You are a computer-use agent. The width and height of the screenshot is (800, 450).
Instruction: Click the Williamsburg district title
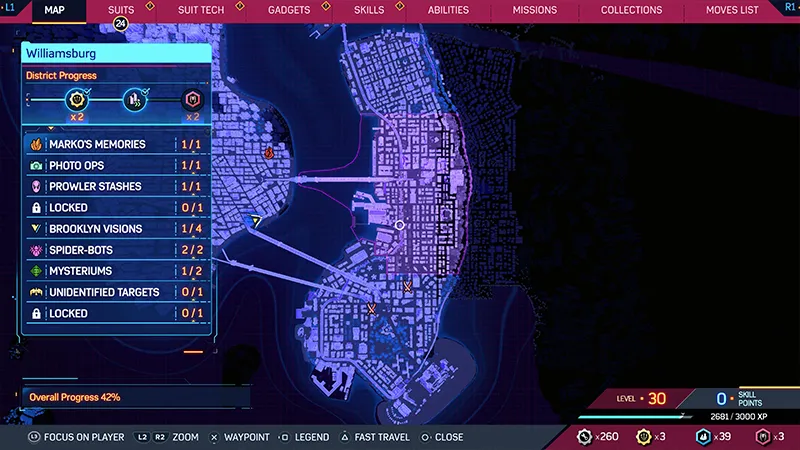pyautogui.click(x=61, y=54)
